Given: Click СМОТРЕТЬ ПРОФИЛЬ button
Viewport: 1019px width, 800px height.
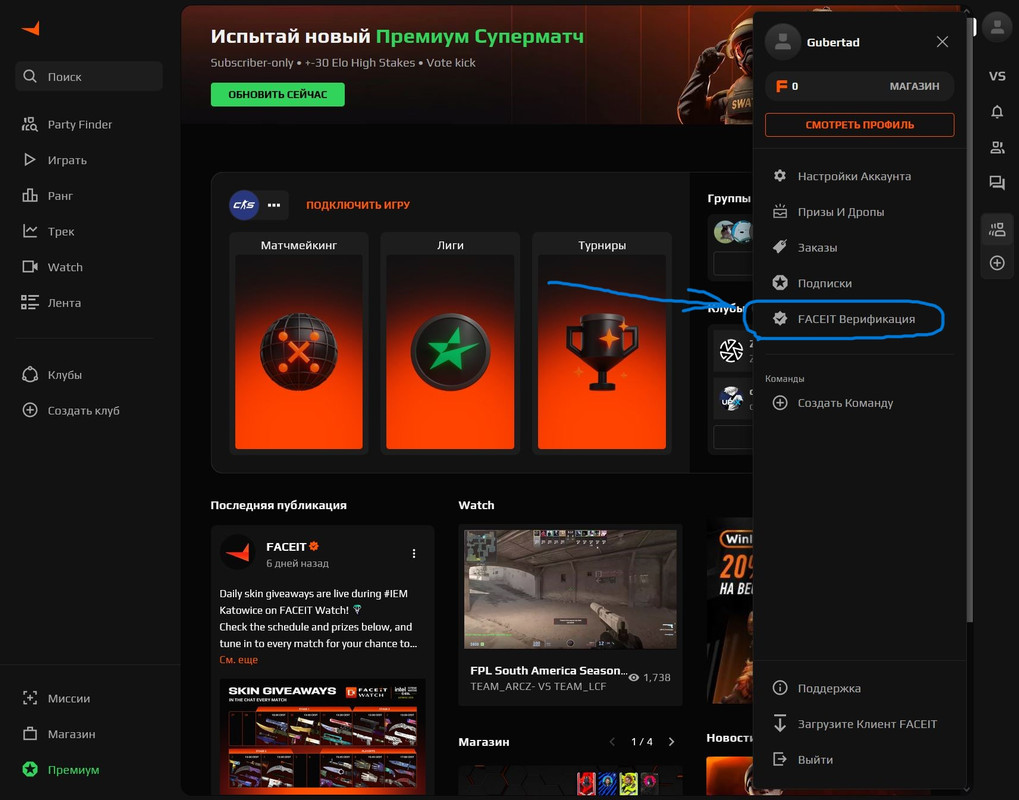Looking at the screenshot, I should 860,125.
